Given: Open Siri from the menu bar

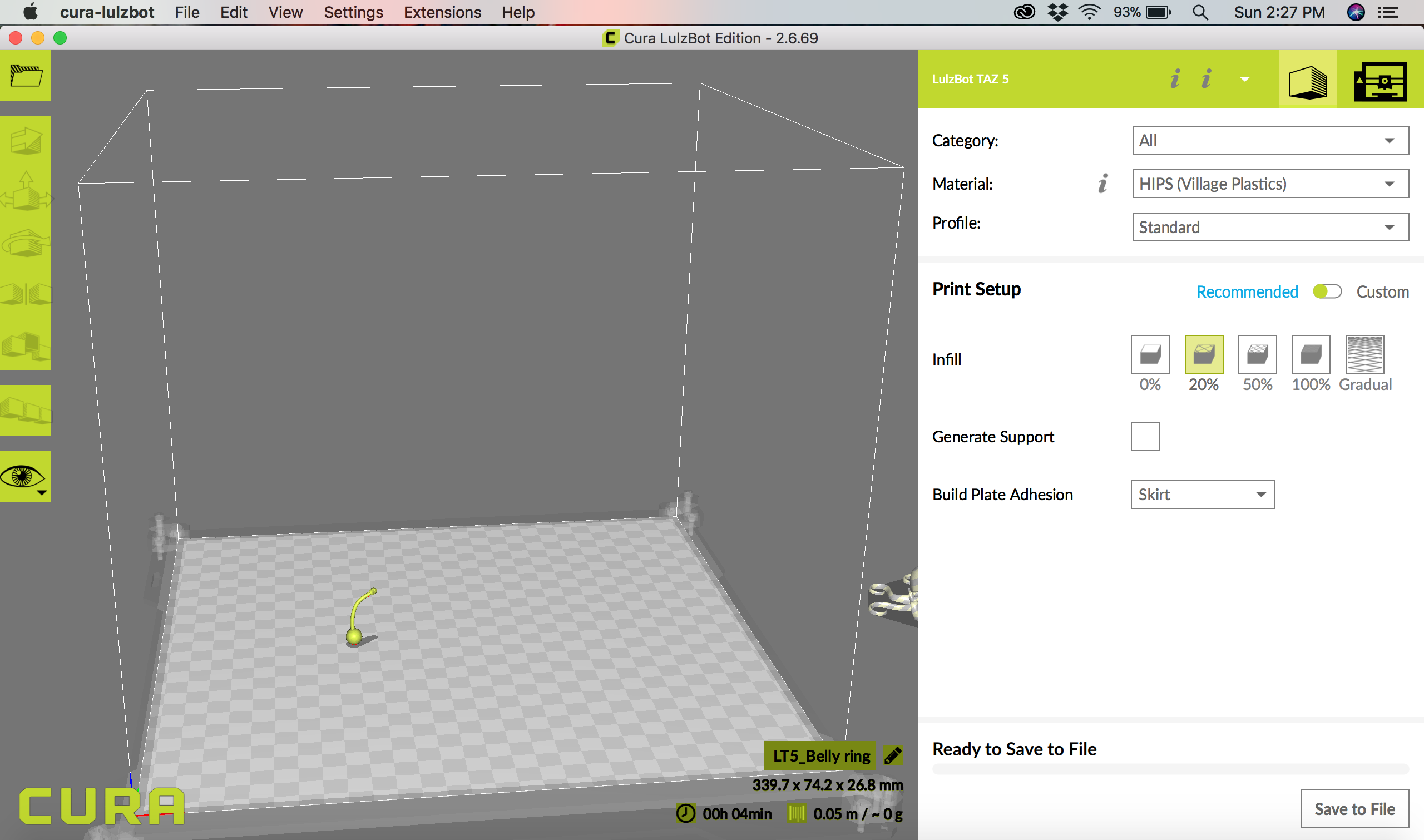Looking at the screenshot, I should 1356,12.
